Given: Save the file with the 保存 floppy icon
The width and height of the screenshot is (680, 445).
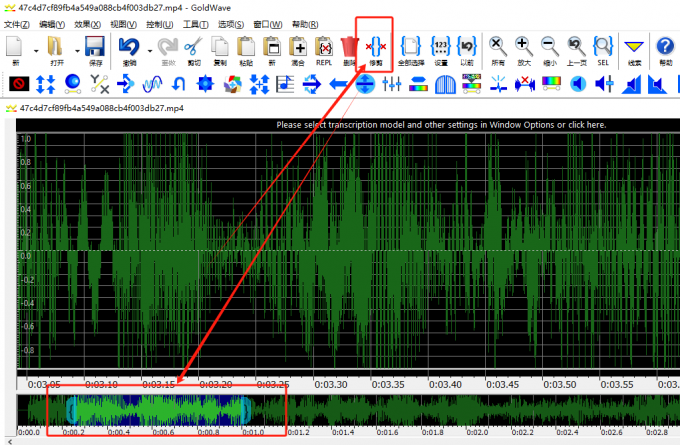Looking at the screenshot, I should [x=95, y=51].
